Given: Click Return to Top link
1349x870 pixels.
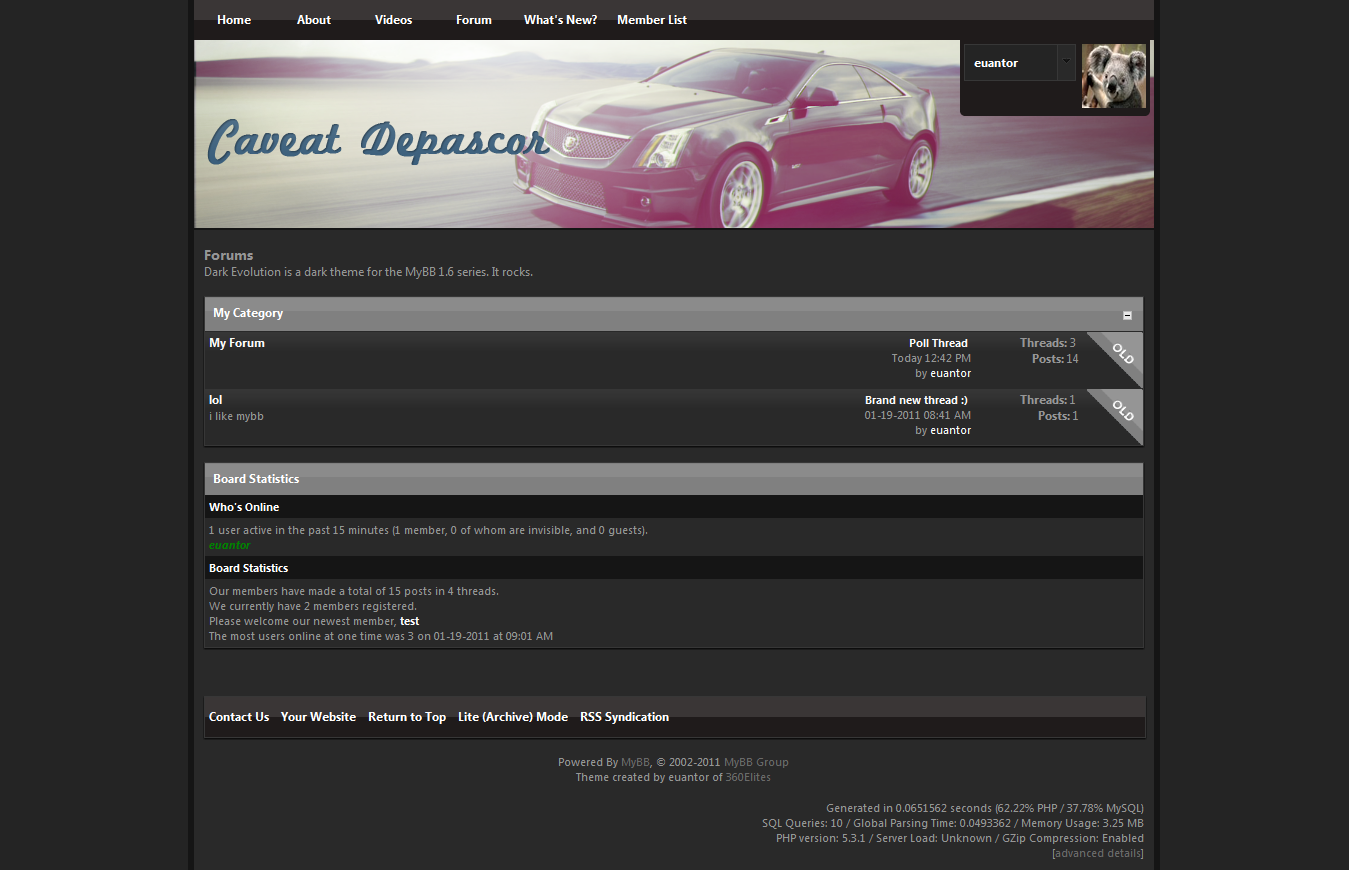Looking at the screenshot, I should pyautogui.click(x=407, y=717).
